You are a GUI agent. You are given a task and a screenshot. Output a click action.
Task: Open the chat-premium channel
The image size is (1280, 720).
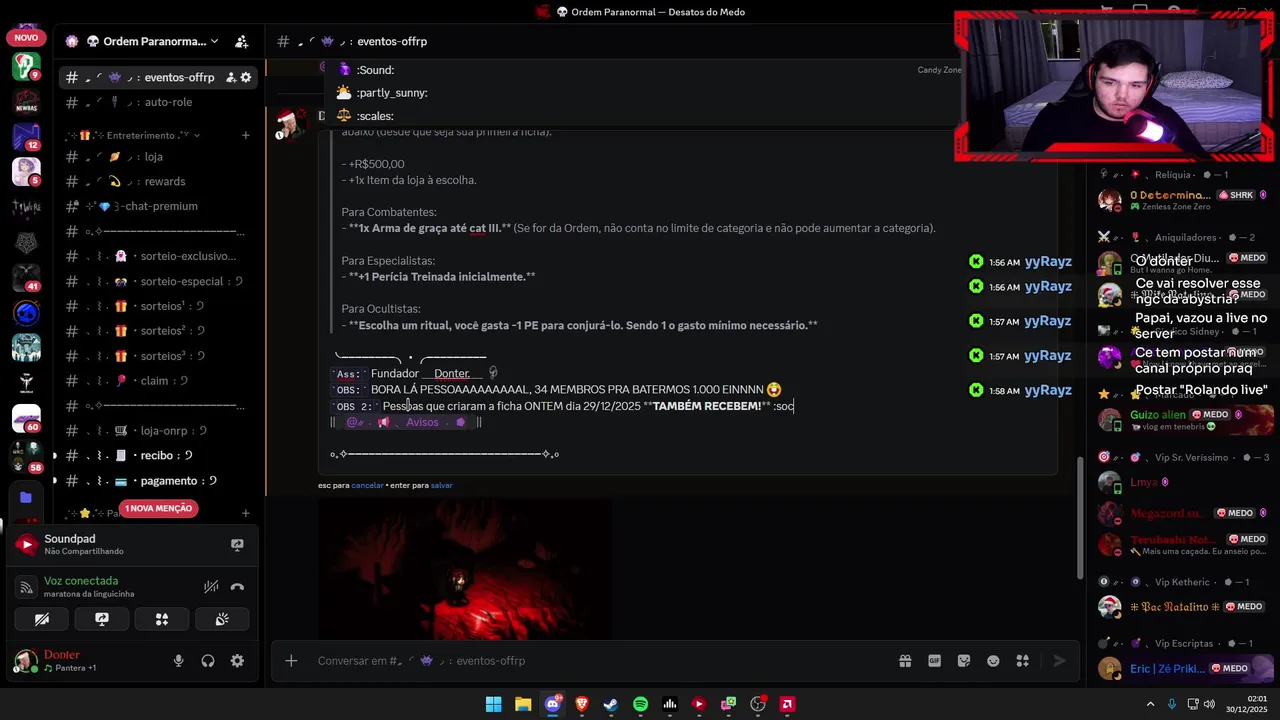click(x=158, y=206)
